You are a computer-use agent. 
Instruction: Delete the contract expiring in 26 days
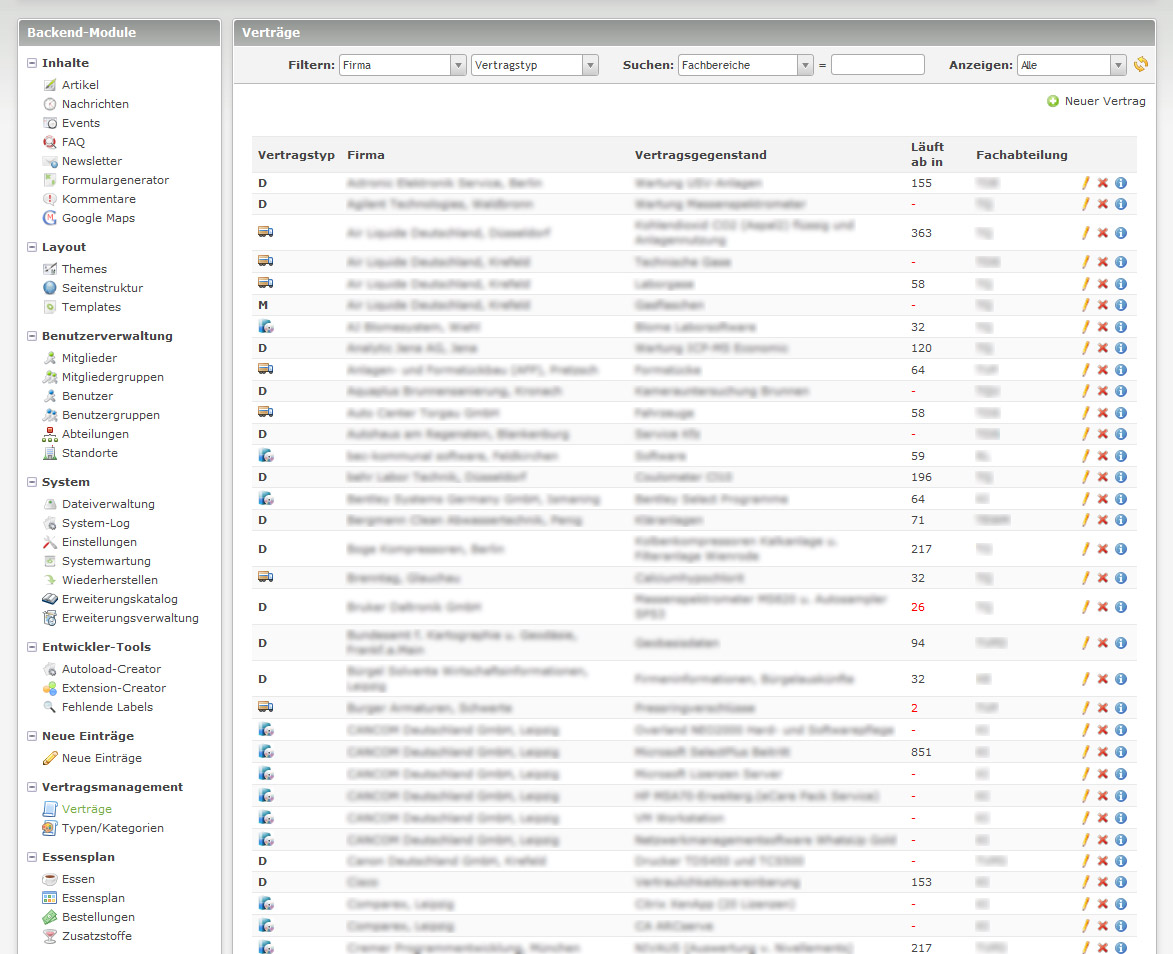tap(1103, 607)
